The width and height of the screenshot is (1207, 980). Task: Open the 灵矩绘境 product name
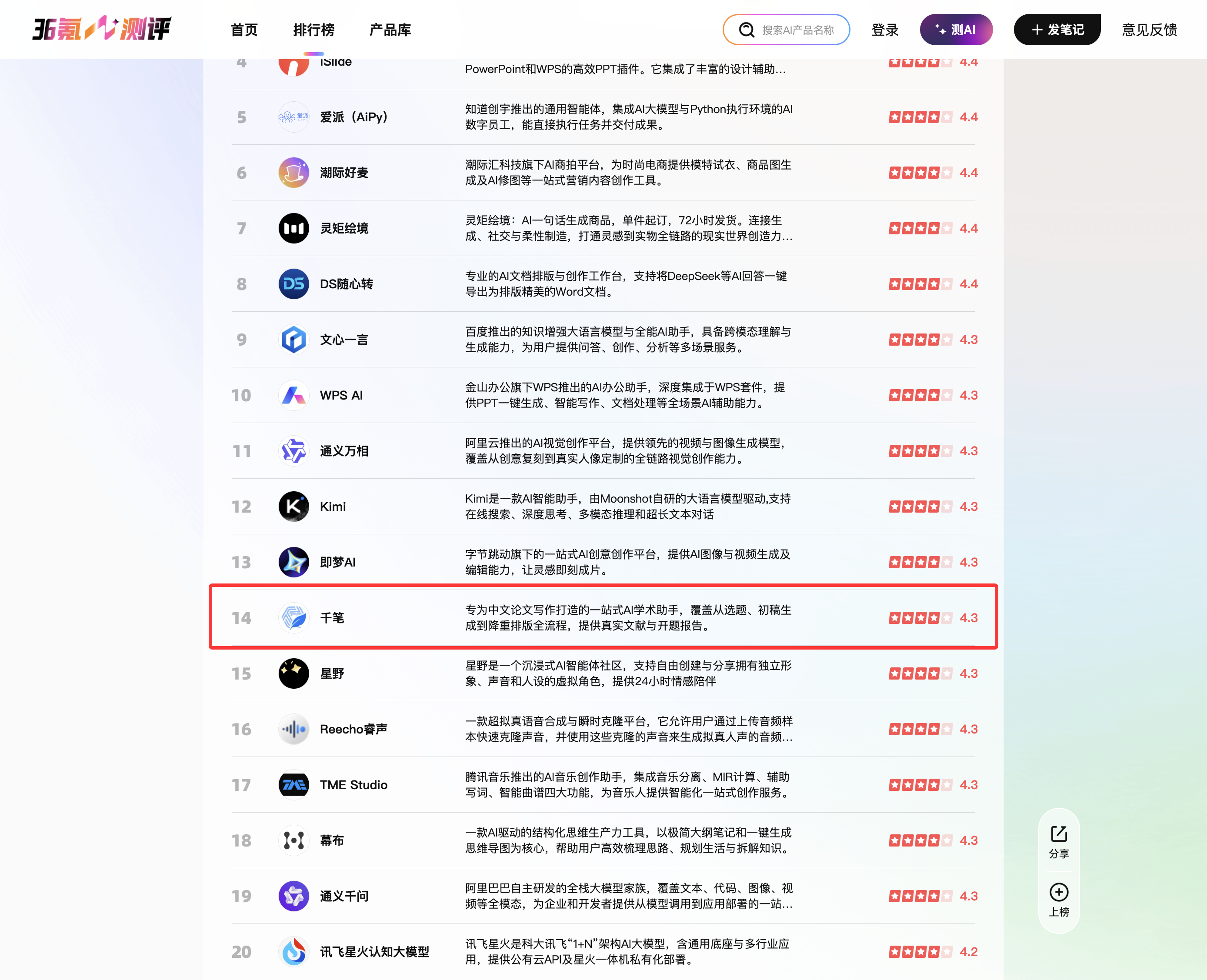[344, 228]
